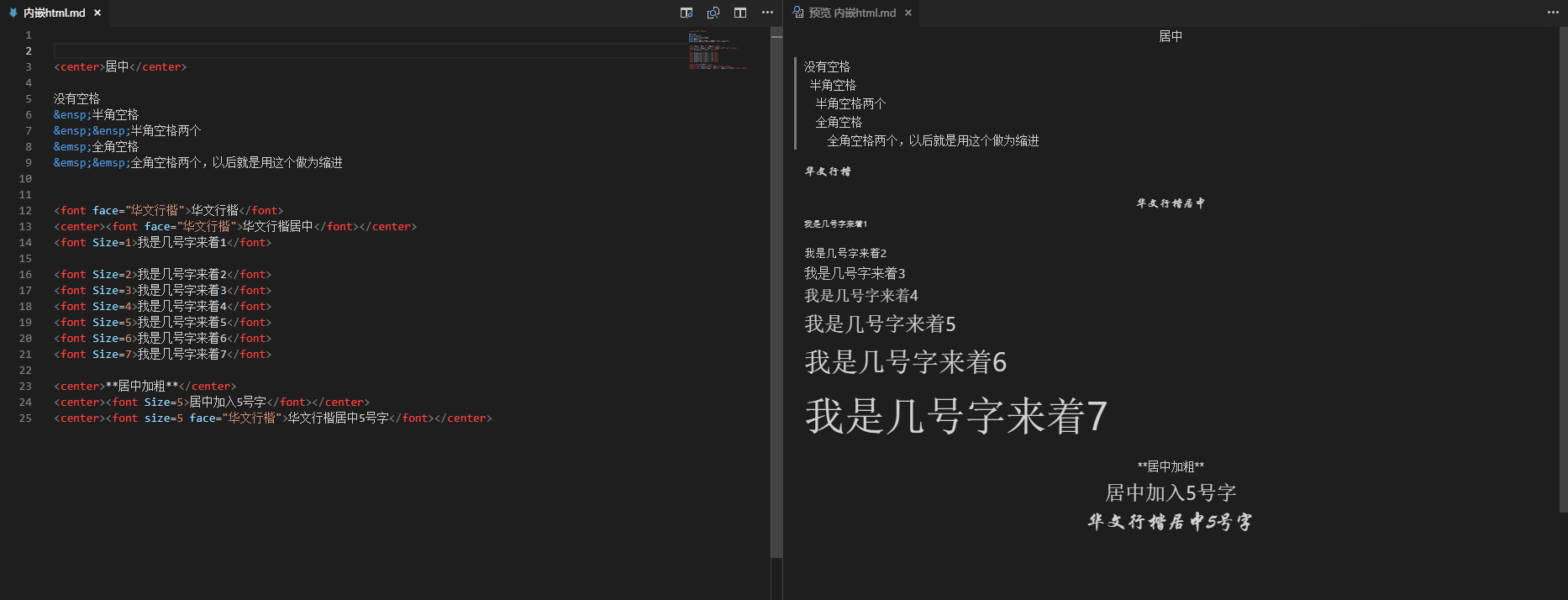Click 我是几号字来着5 in preview

(x=881, y=324)
